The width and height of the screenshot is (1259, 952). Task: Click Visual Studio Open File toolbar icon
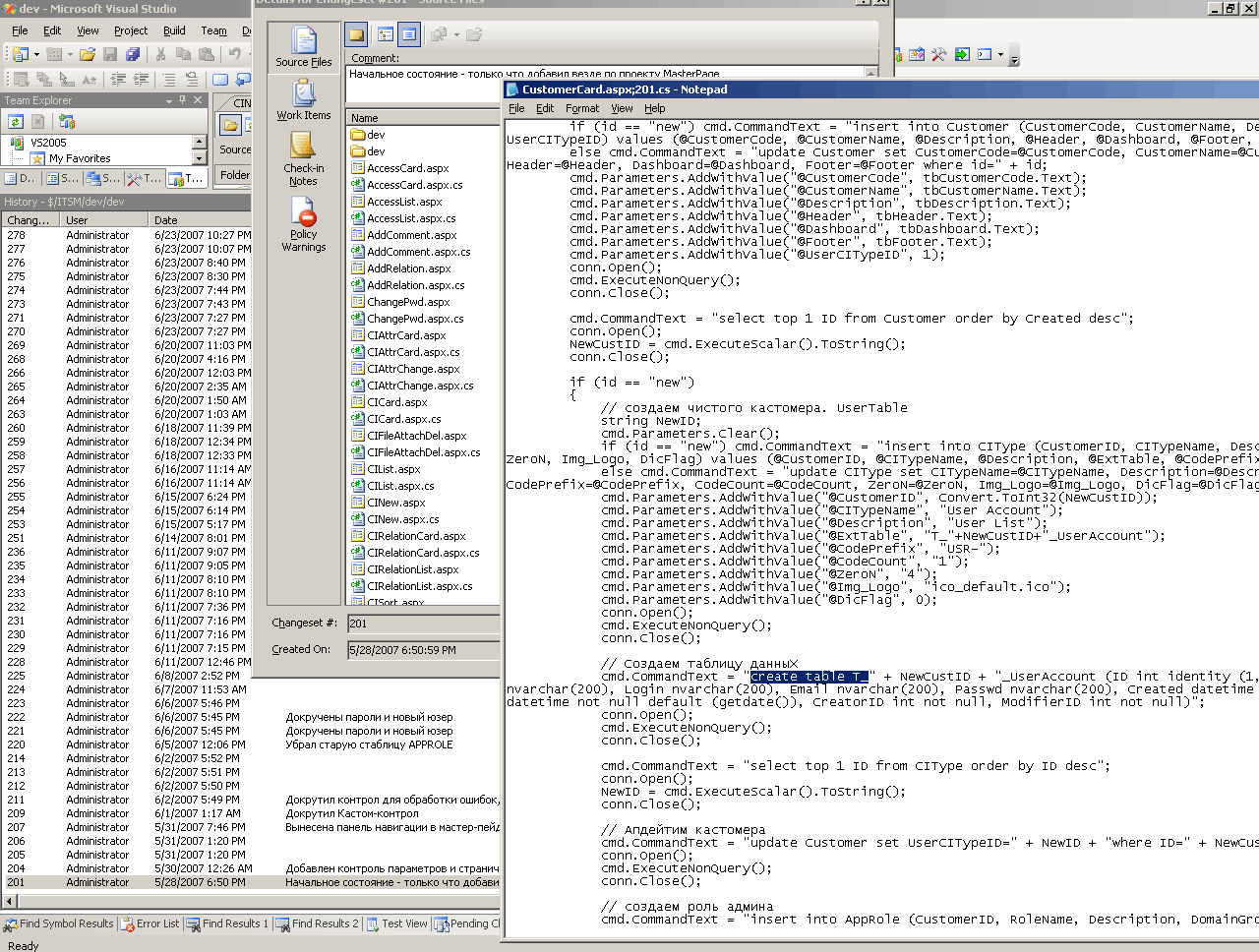pyautogui.click(x=88, y=54)
